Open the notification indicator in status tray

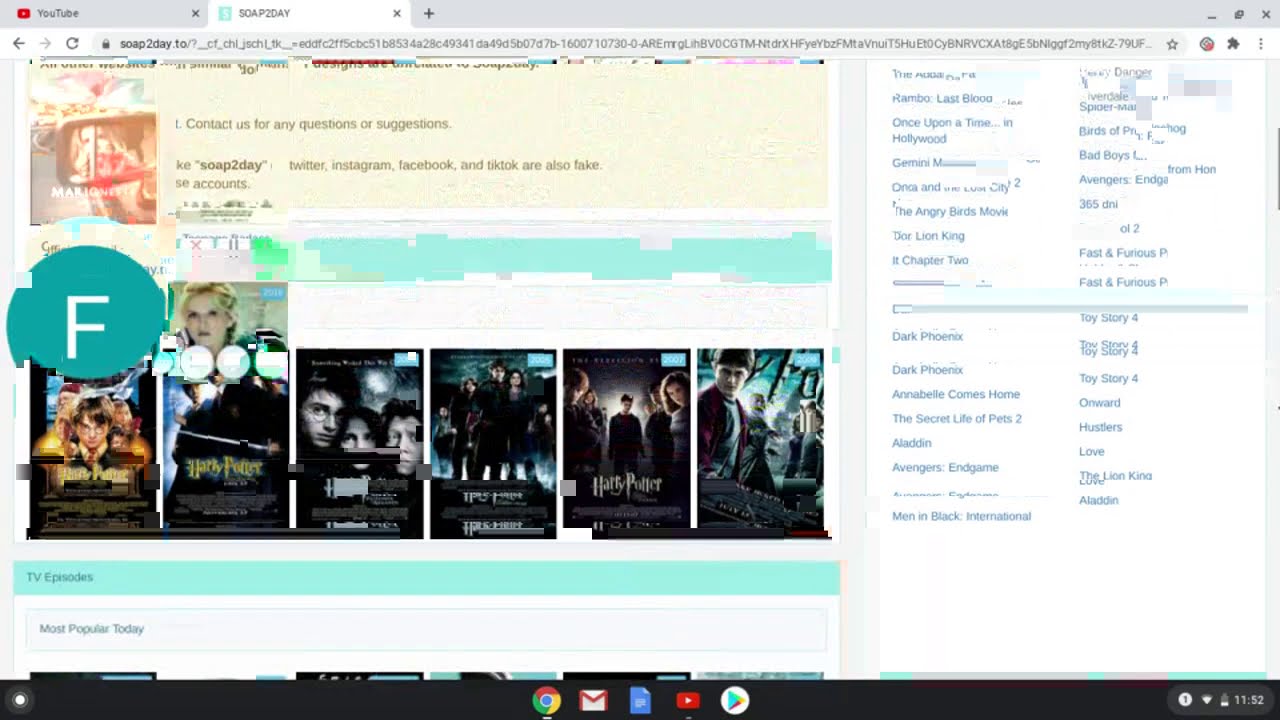pyautogui.click(x=1185, y=700)
